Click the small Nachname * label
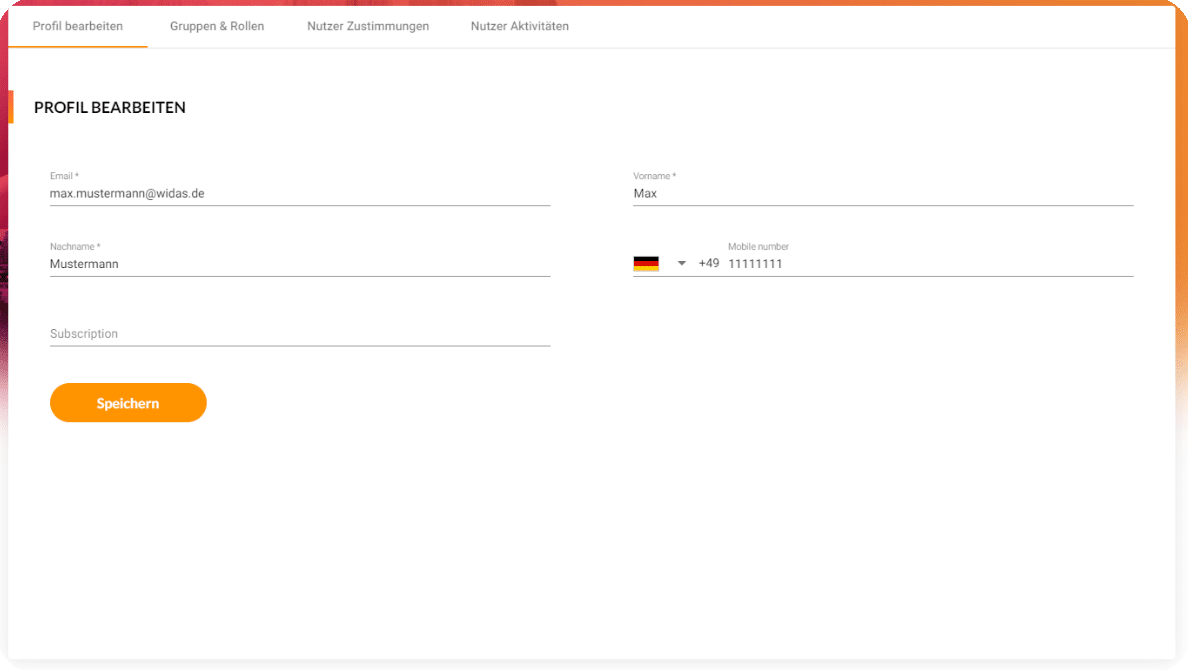 [x=75, y=246]
